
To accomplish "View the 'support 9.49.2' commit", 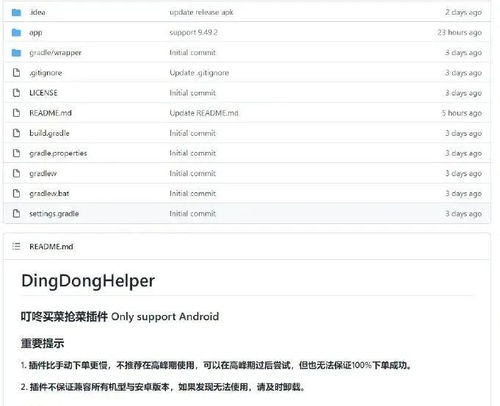I will tap(193, 33).
